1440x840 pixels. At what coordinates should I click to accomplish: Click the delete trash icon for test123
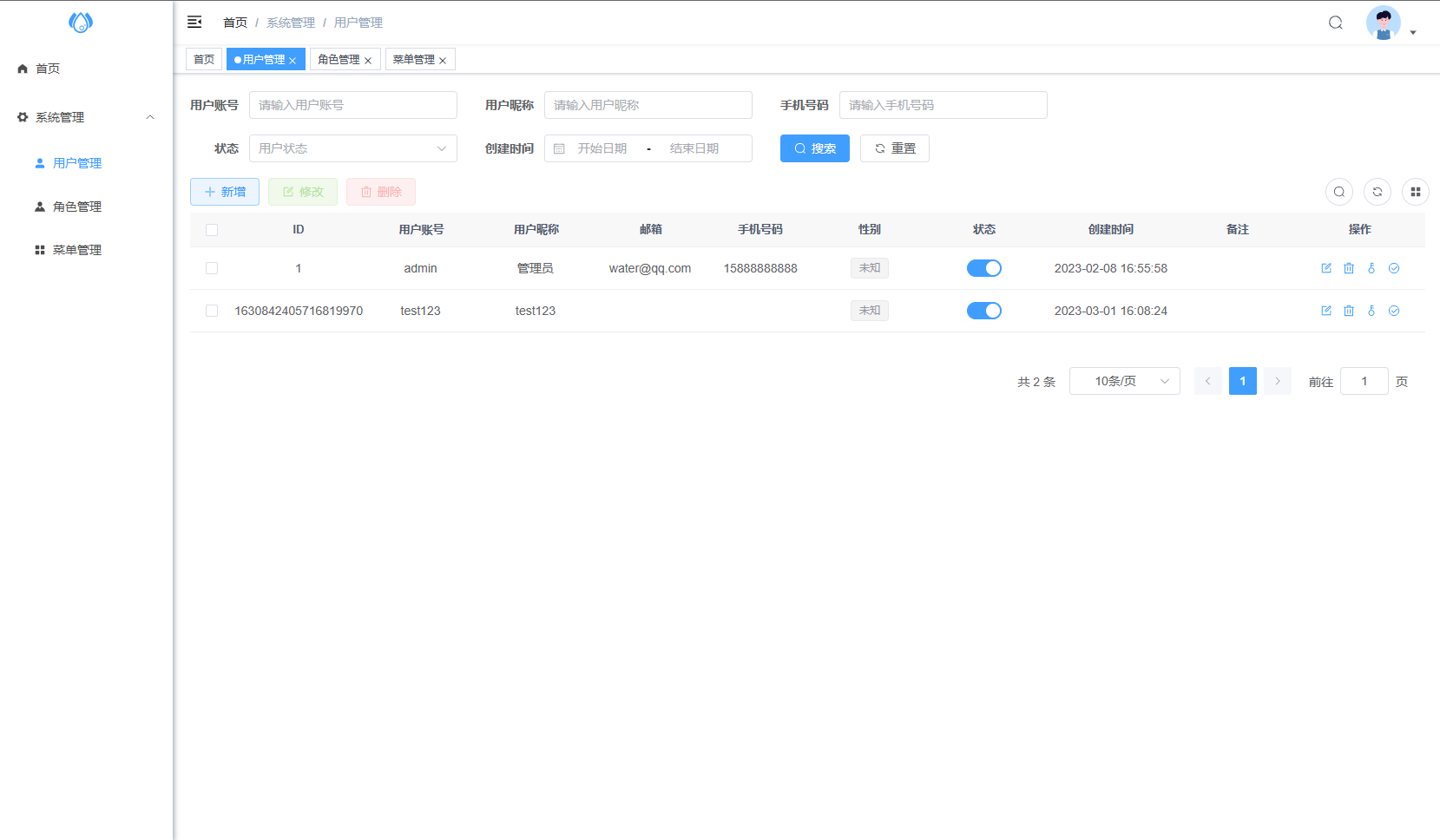click(x=1348, y=311)
